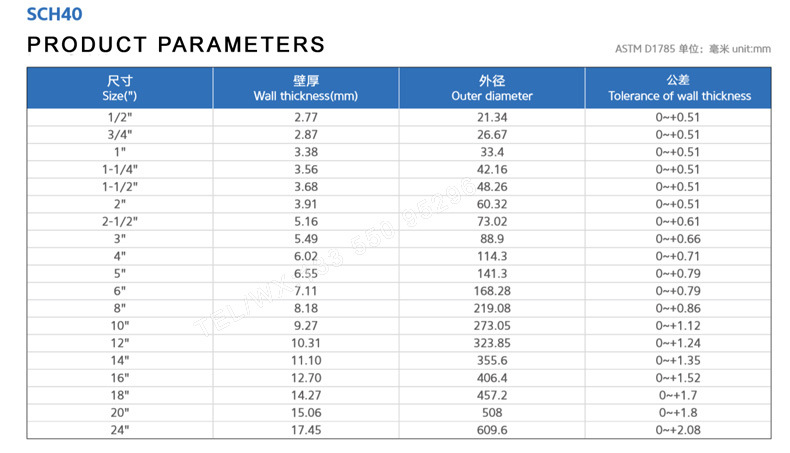
Task: Click the 1/2" size cell
Action: click(x=120, y=118)
